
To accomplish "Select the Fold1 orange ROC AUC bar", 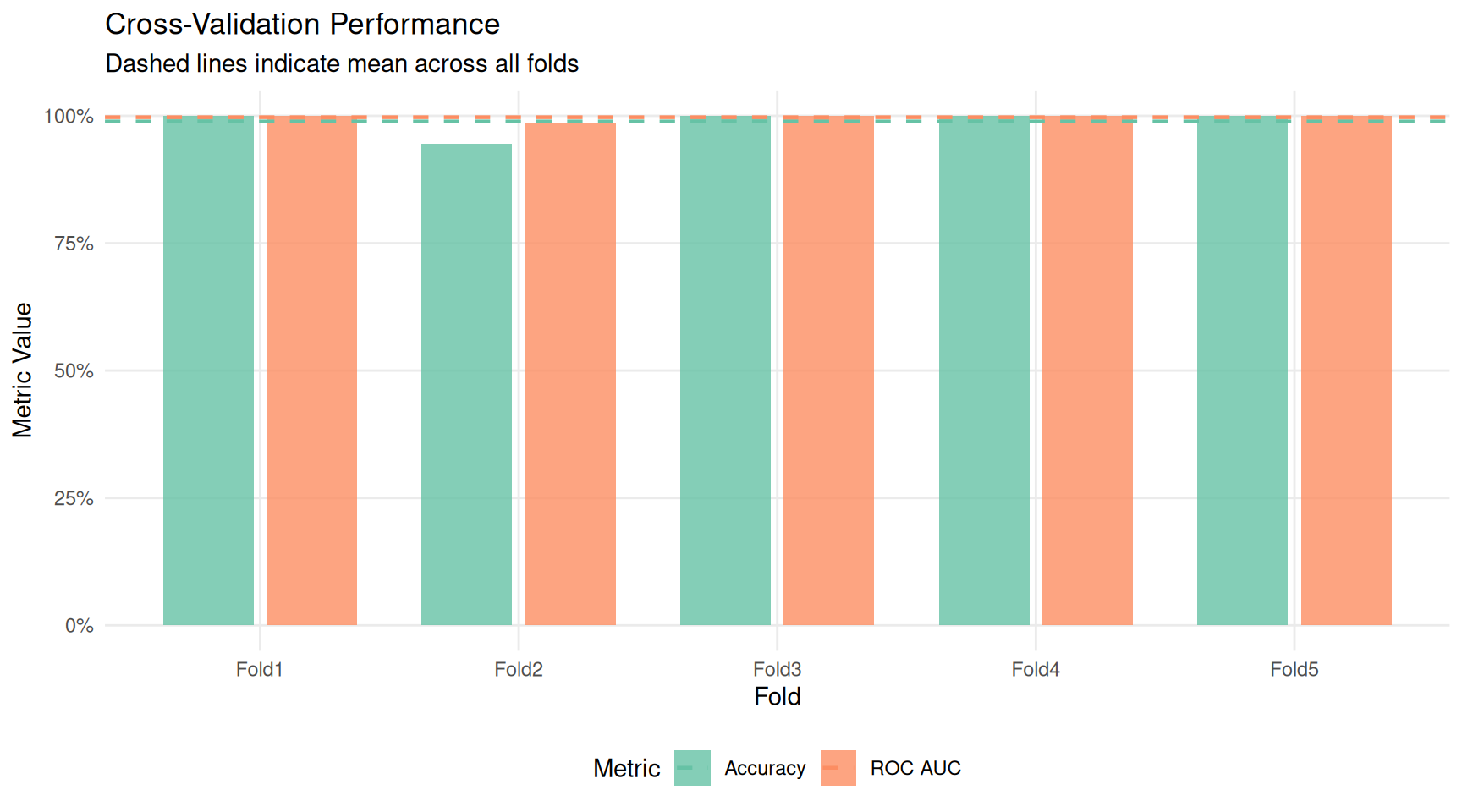I will tap(311, 372).
